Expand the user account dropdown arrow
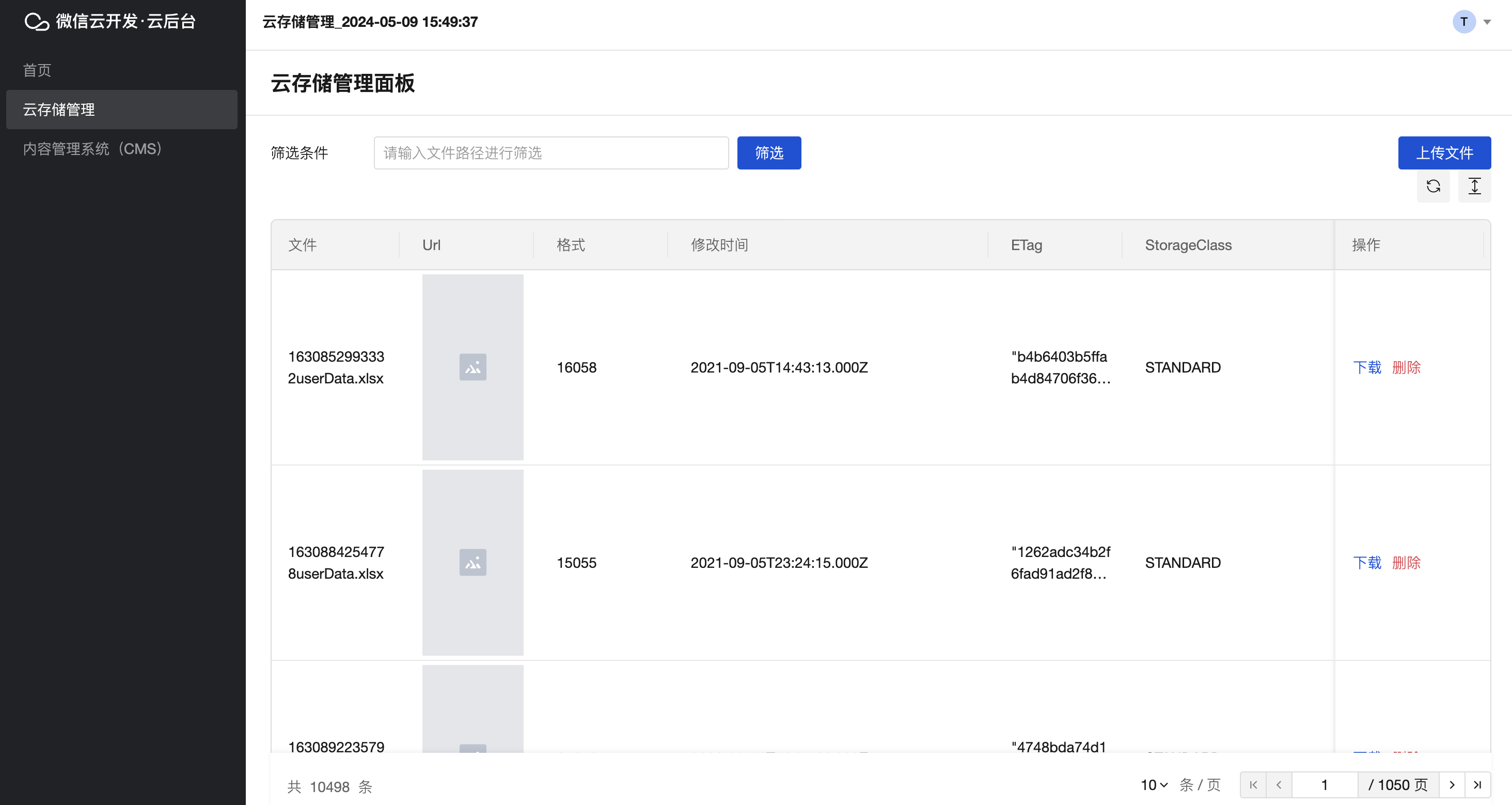 point(1487,22)
